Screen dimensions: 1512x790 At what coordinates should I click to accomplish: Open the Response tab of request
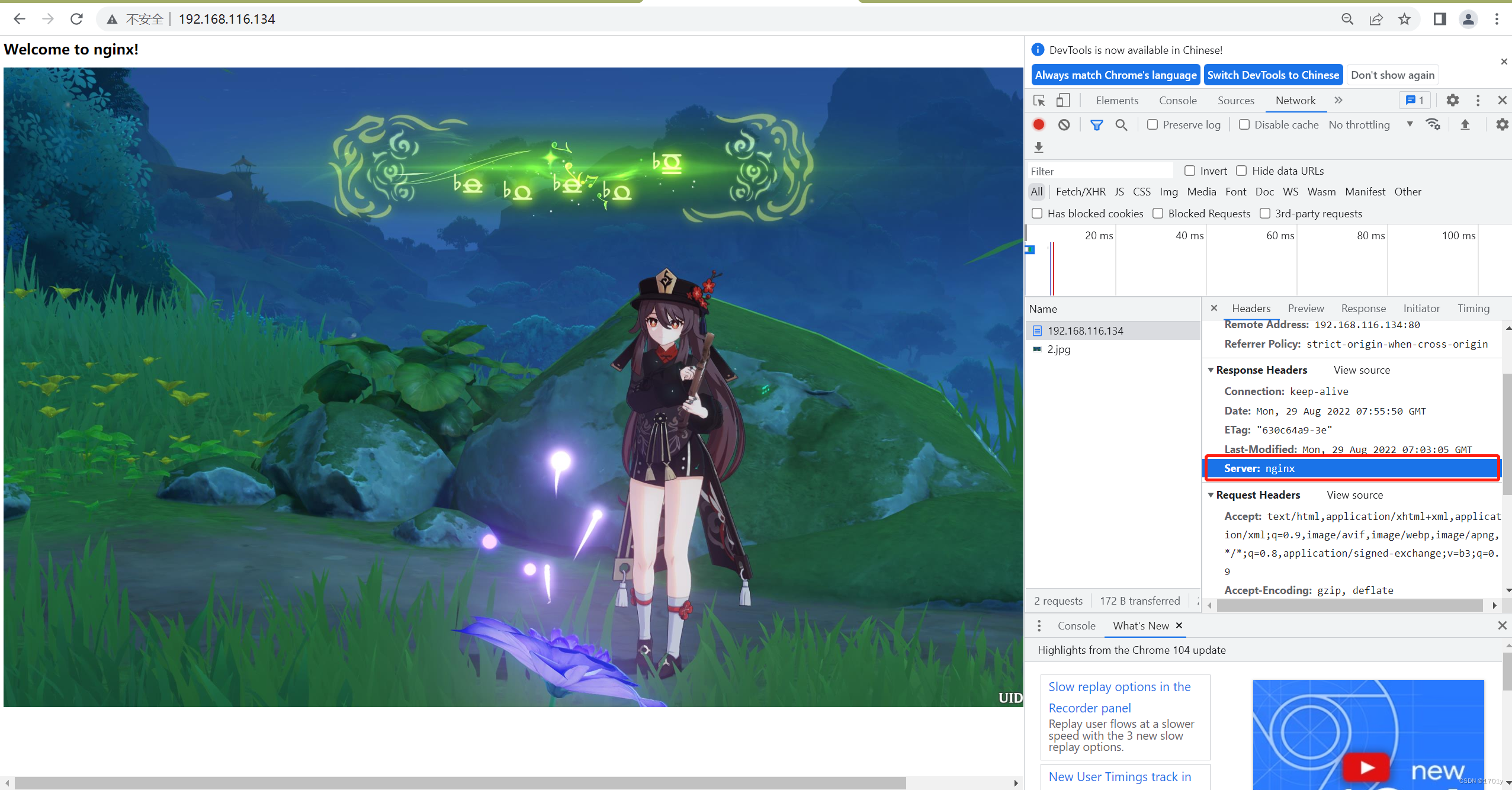(x=1363, y=308)
